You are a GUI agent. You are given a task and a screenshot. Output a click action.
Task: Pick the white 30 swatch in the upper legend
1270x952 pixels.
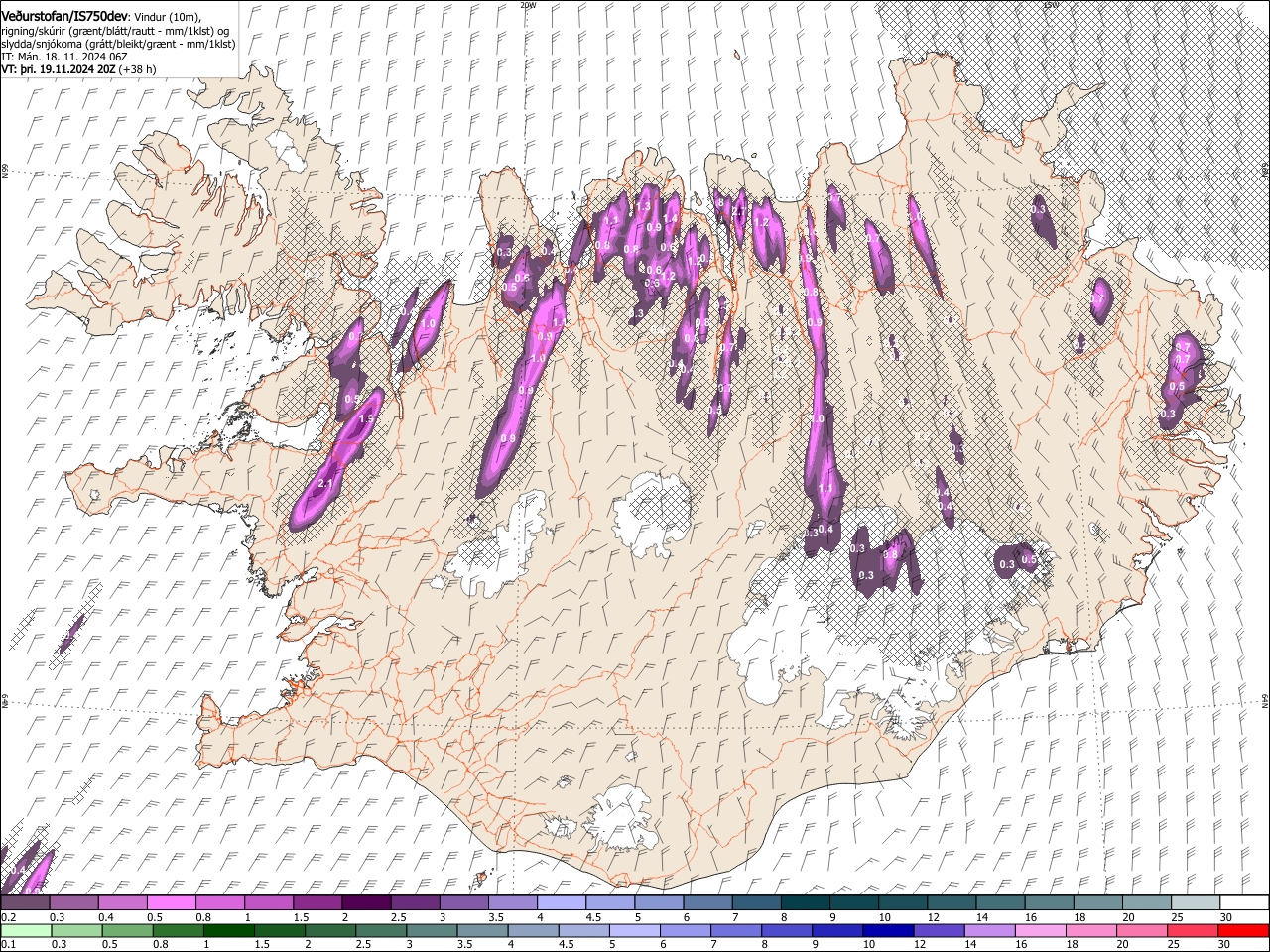pyautogui.click(x=1244, y=903)
